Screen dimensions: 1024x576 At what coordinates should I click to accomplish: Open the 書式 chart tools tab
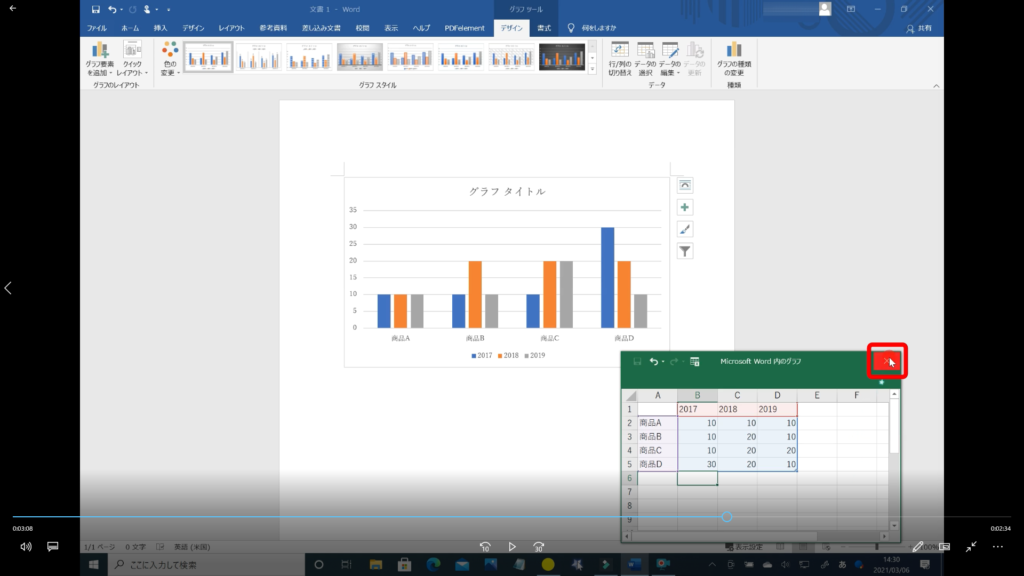(544, 28)
